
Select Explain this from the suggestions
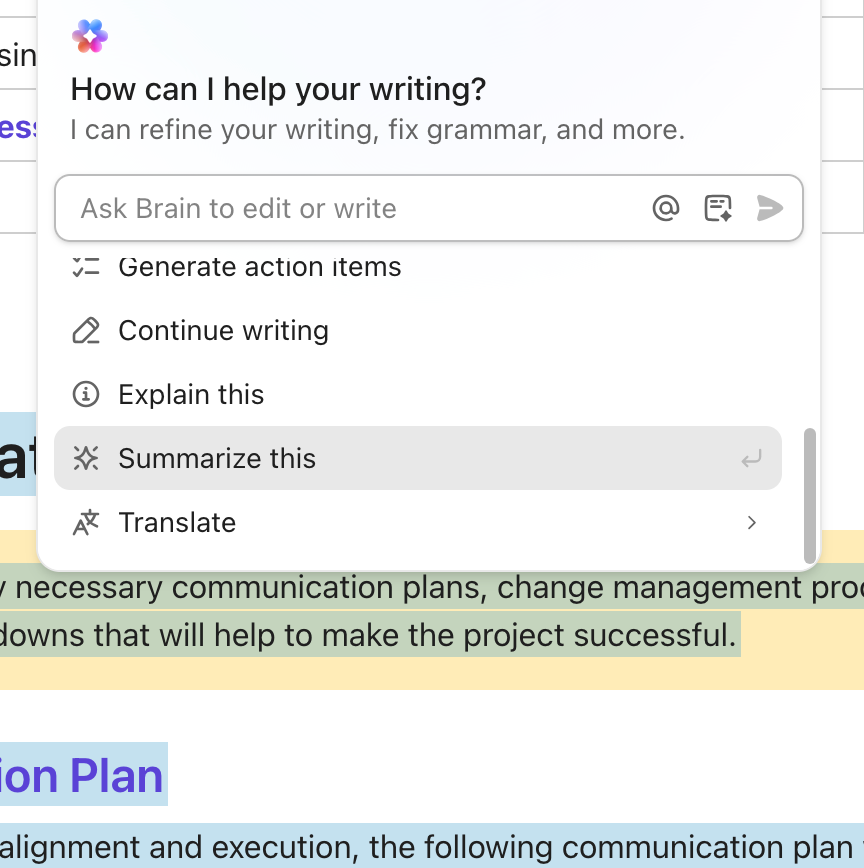192,394
